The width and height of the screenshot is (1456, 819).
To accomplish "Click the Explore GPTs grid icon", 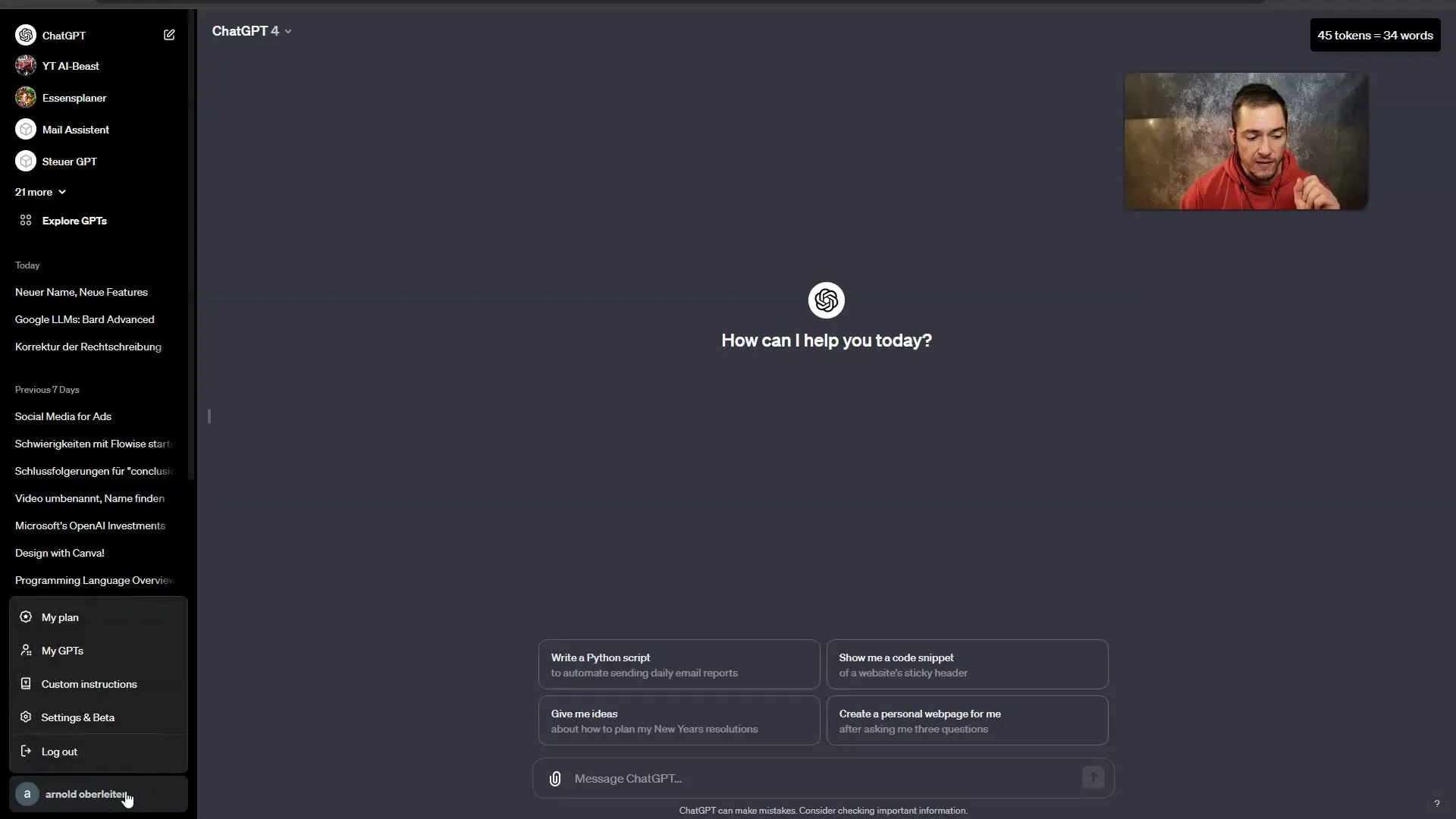I will click(25, 220).
